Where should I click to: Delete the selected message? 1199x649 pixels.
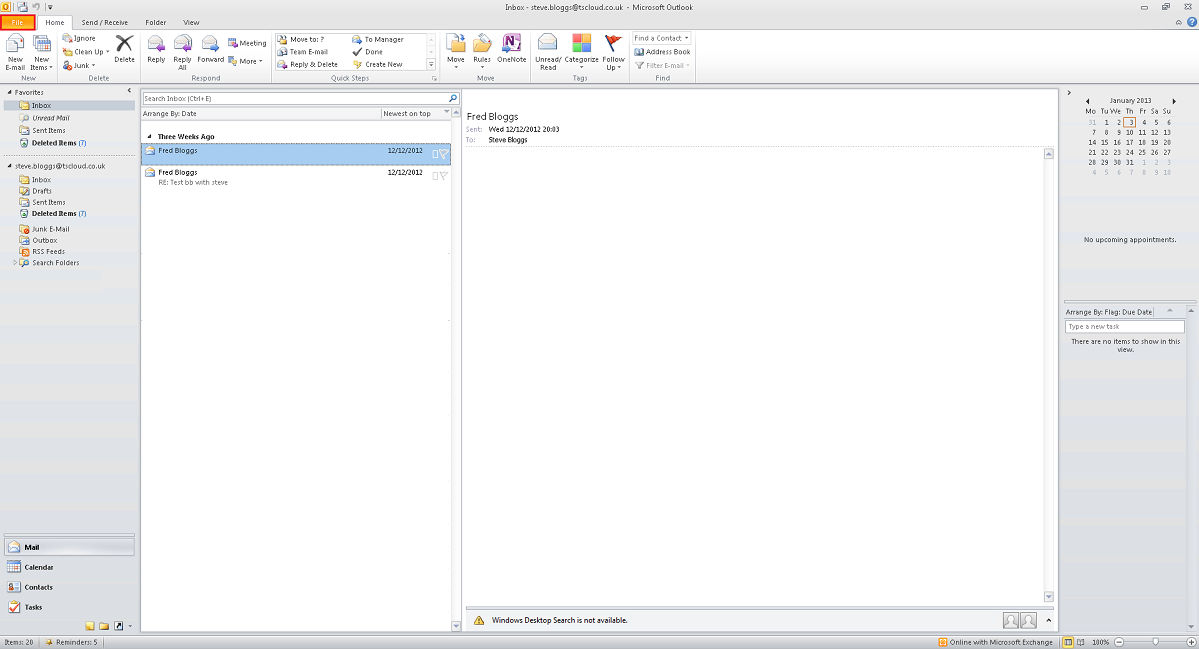point(124,49)
